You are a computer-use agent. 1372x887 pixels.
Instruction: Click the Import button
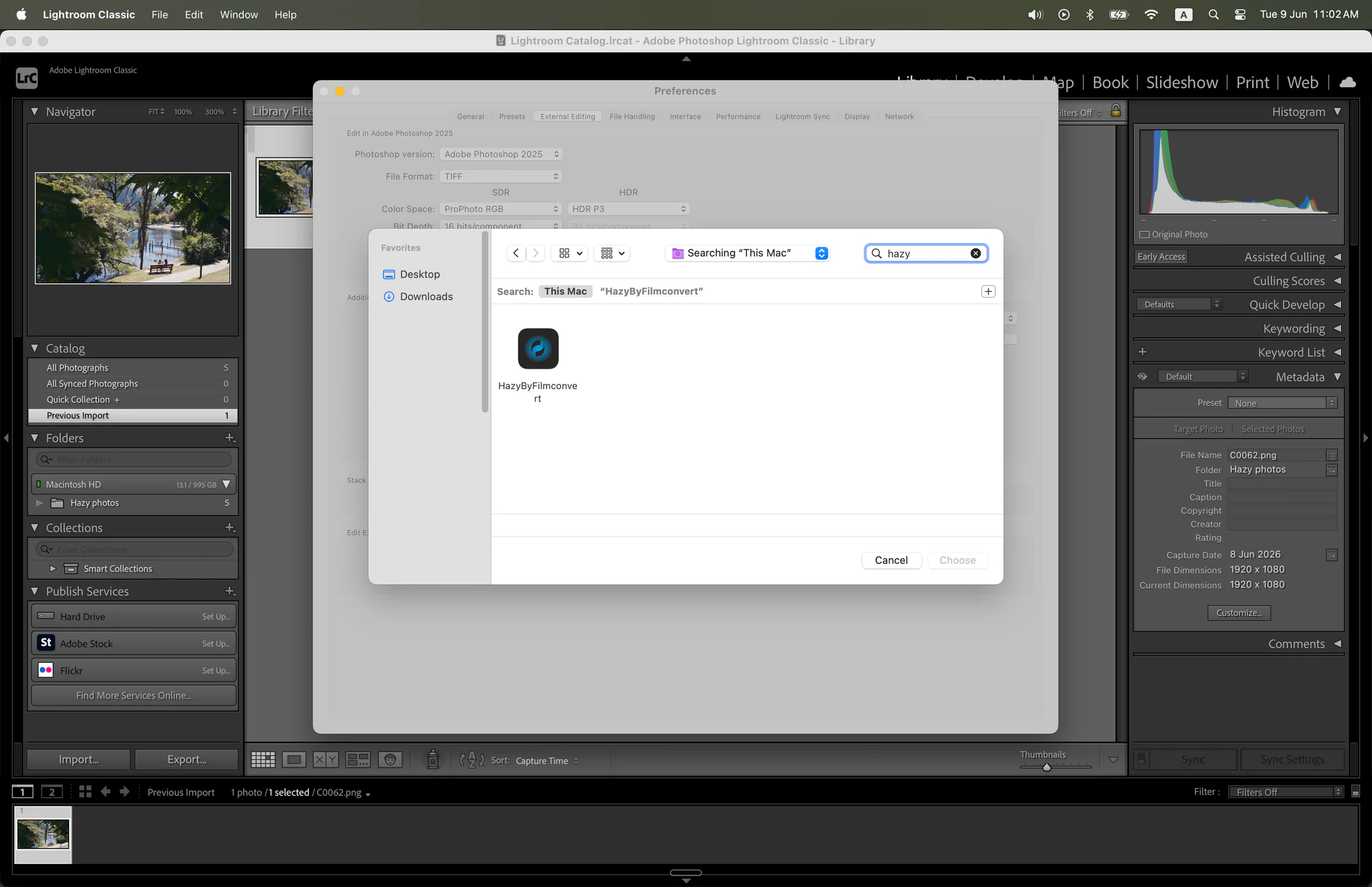[79, 759]
